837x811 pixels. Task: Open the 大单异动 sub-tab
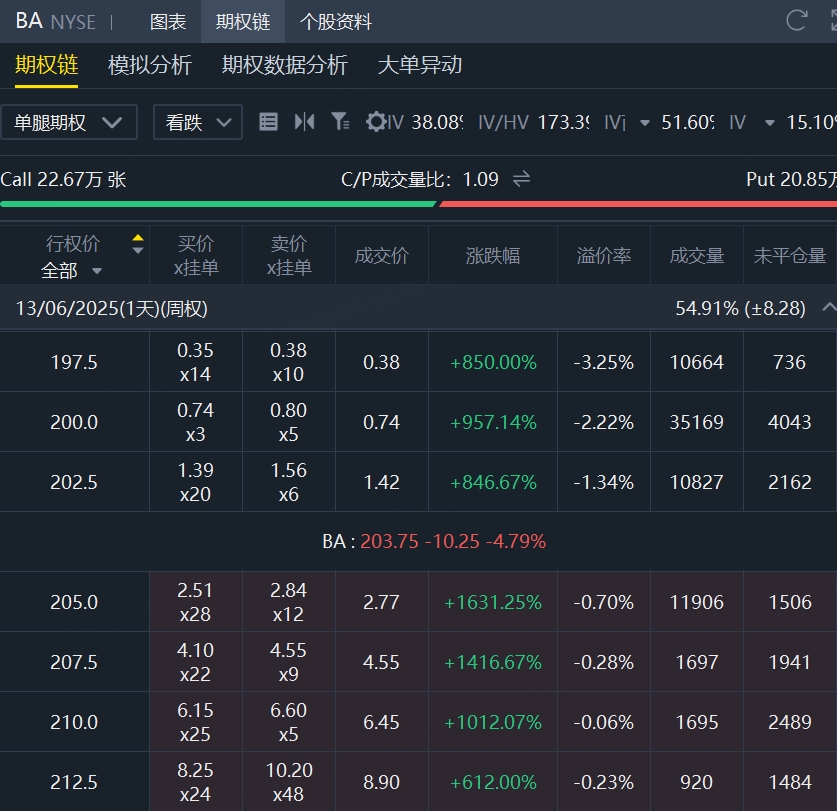pos(420,65)
